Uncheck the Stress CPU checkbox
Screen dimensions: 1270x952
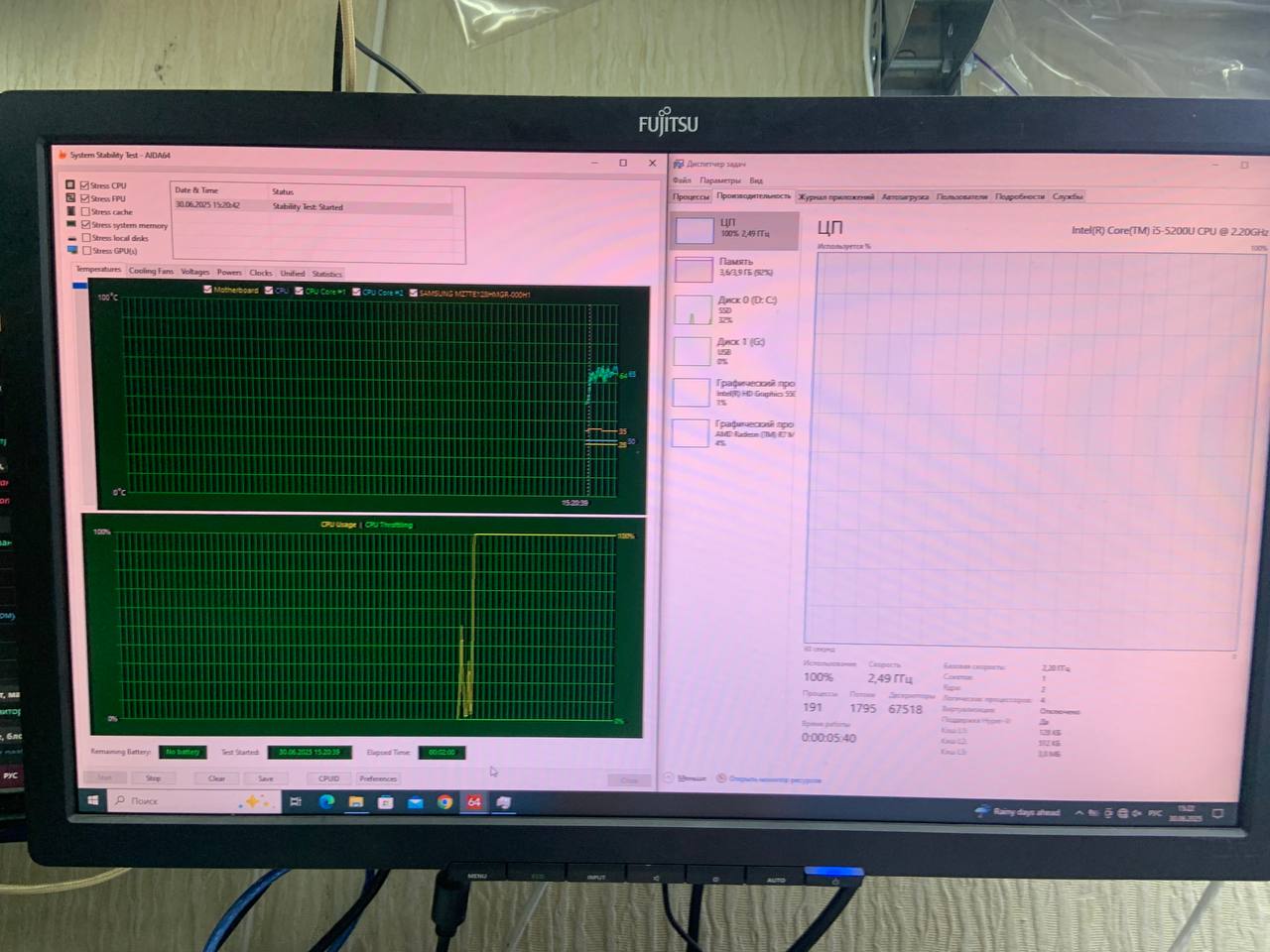pyautogui.click(x=85, y=185)
